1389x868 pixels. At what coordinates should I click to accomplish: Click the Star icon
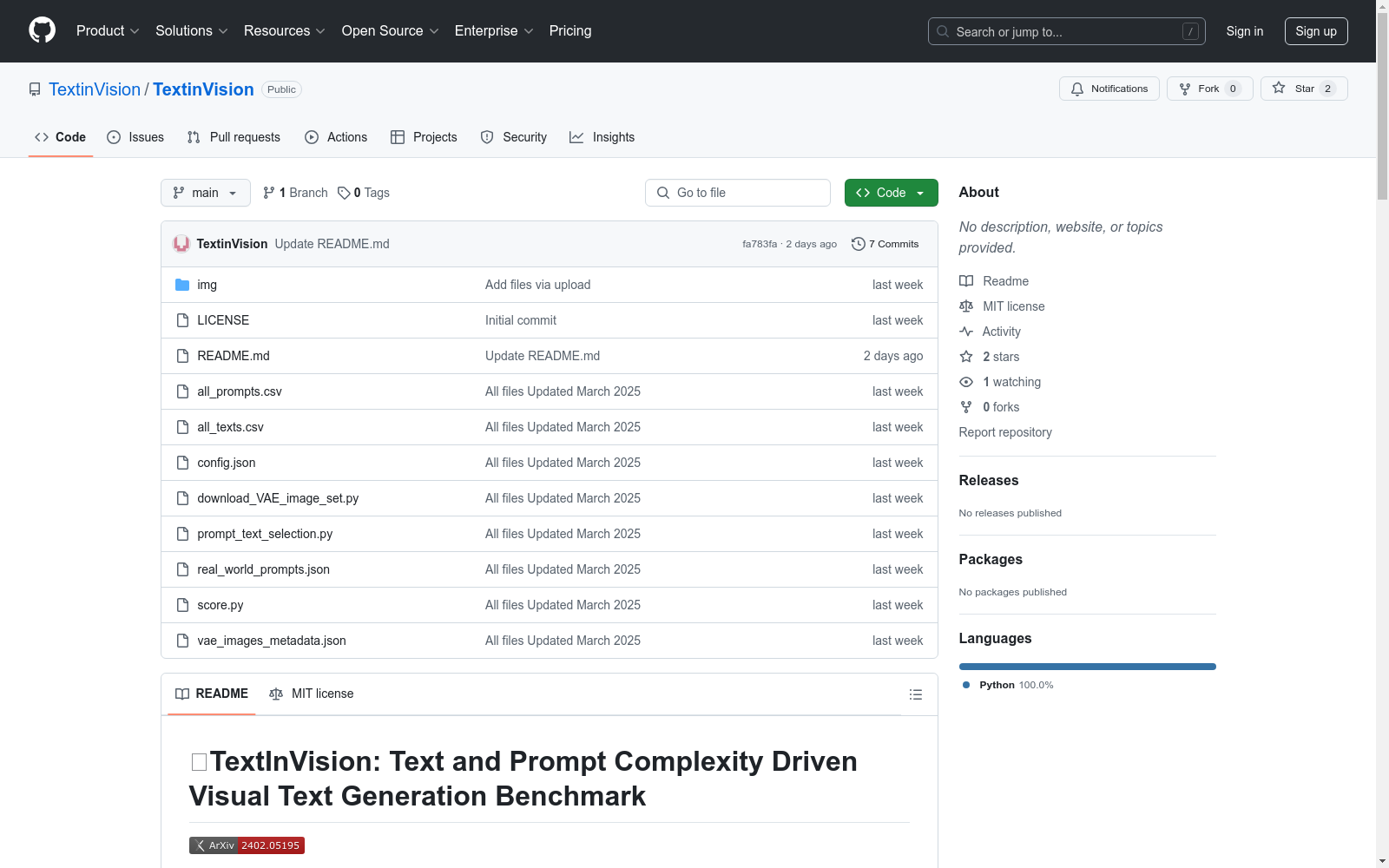tap(1279, 88)
